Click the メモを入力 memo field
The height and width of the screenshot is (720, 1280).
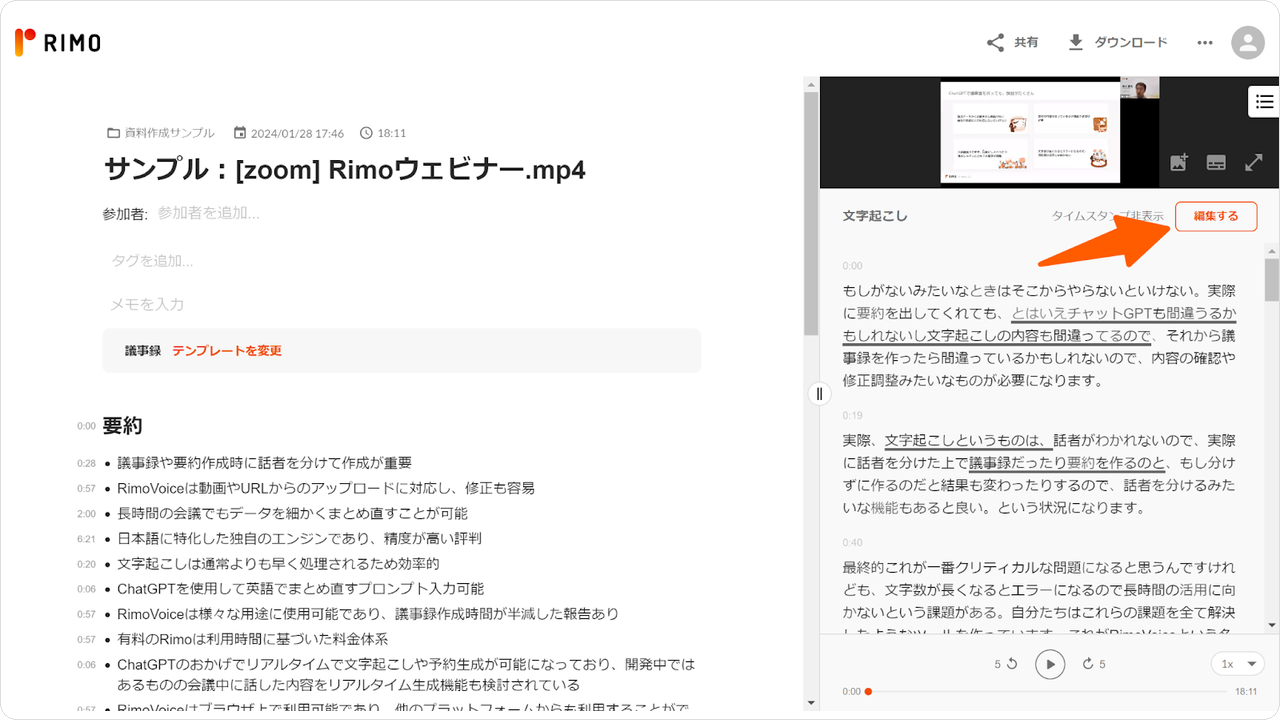click(x=147, y=304)
